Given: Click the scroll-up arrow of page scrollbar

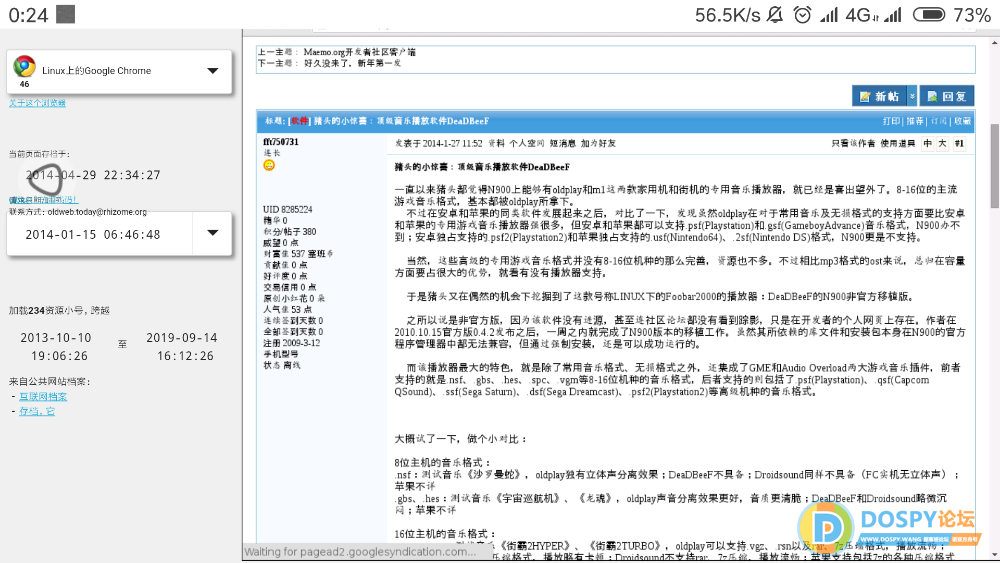Looking at the screenshot, I should (994, 43).
